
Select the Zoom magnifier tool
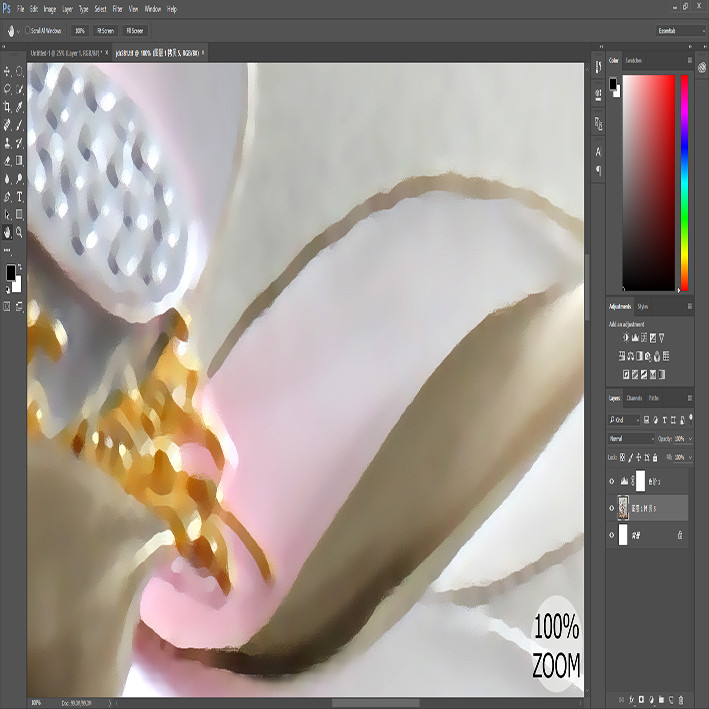tap(19, 232)
